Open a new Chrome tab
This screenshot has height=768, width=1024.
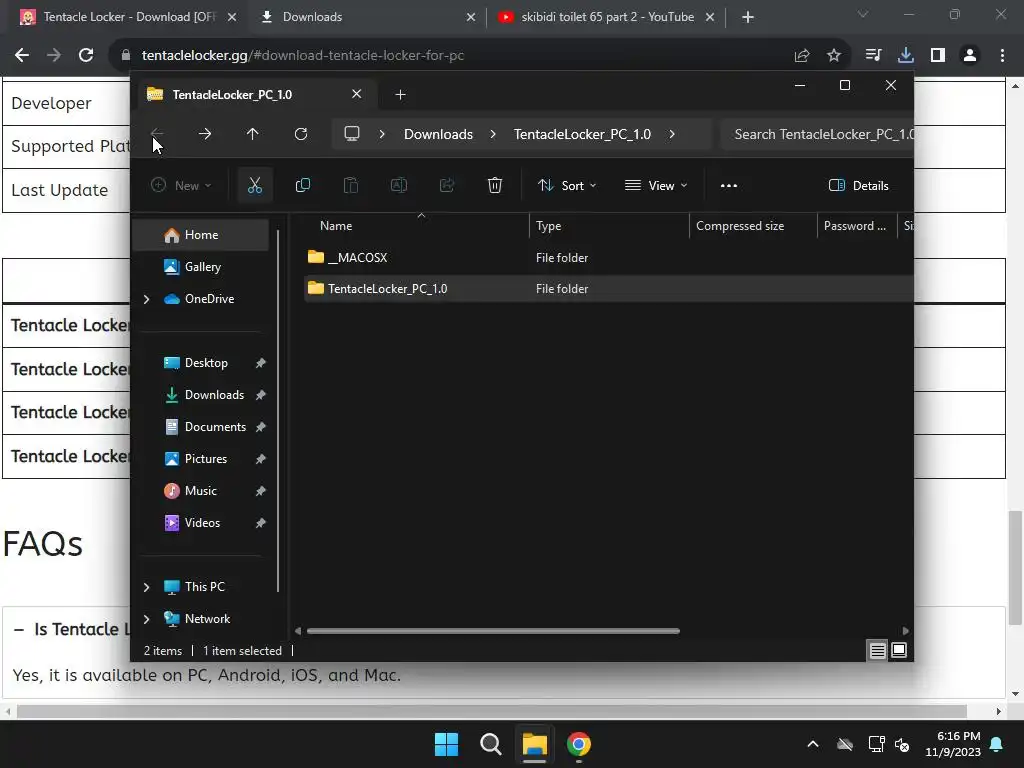coord(748,17)
